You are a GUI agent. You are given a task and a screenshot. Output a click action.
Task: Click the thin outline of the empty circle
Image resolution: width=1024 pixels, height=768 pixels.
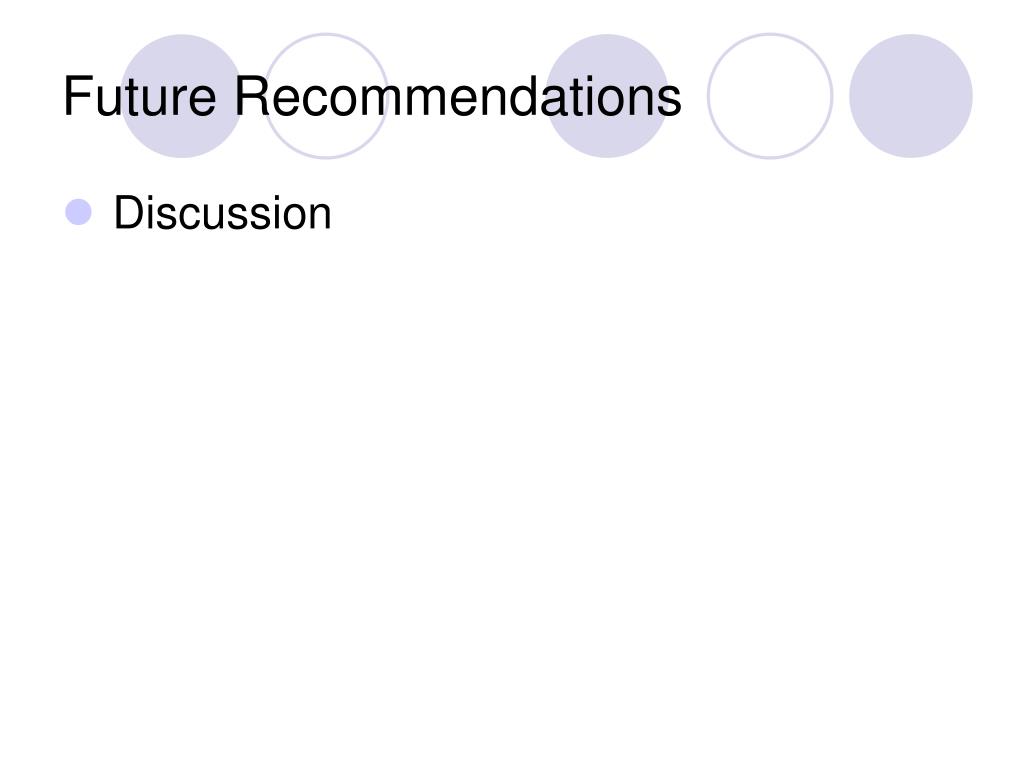pyautogui.click(x=770, y=35)
